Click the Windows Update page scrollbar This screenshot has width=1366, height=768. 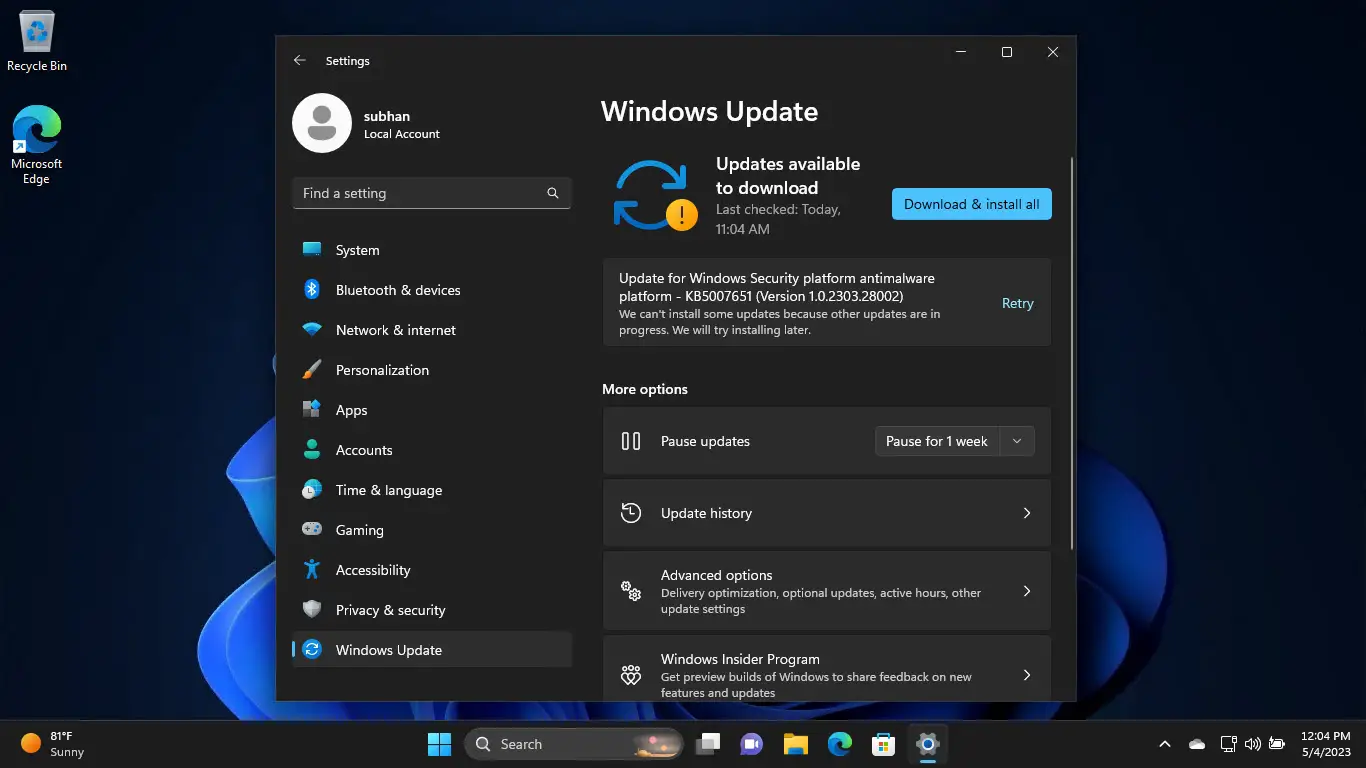tap(1072, 353)
